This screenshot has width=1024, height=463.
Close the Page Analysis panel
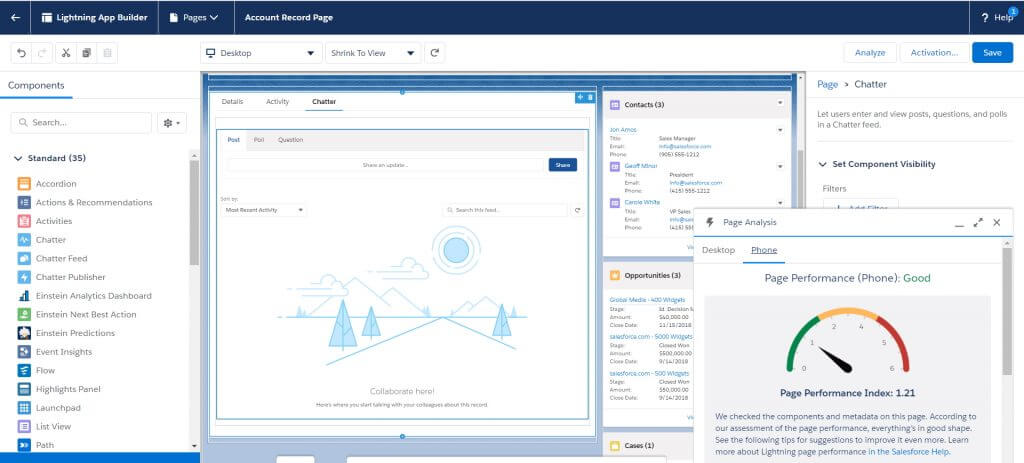pos(997,223)
